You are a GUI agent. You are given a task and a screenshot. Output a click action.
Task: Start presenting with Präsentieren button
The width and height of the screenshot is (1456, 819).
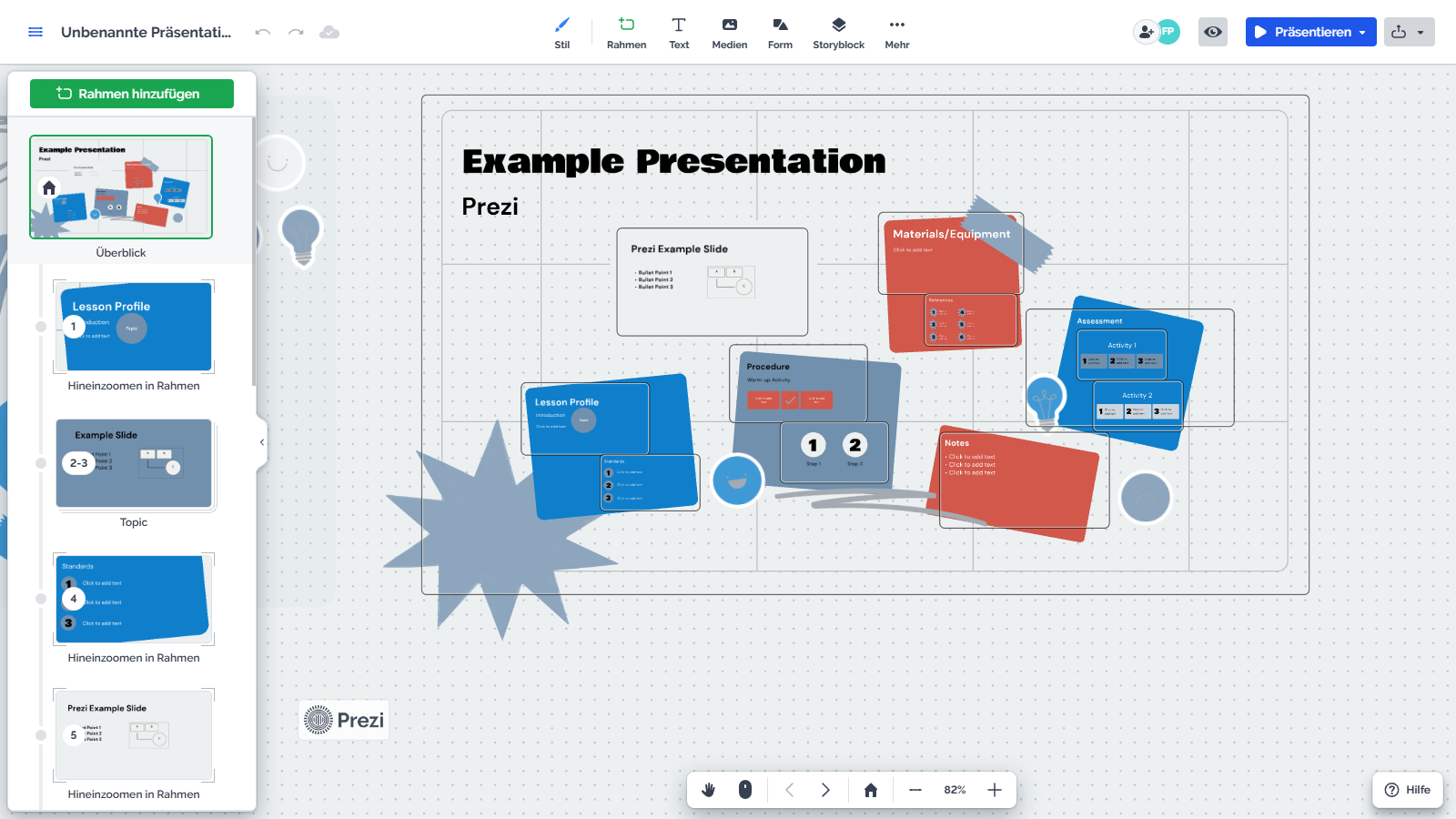[1302, 32]
